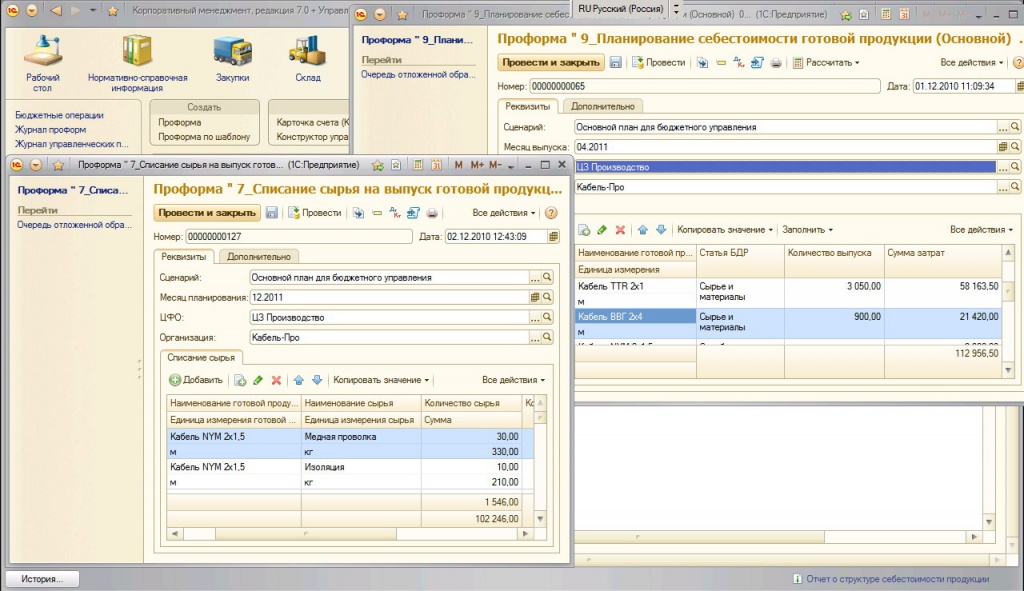Select Кабель TTR 2x1 row in Проформа 9
The width and height of the screenshot is (1024, 591).
(x=789, y=293)
